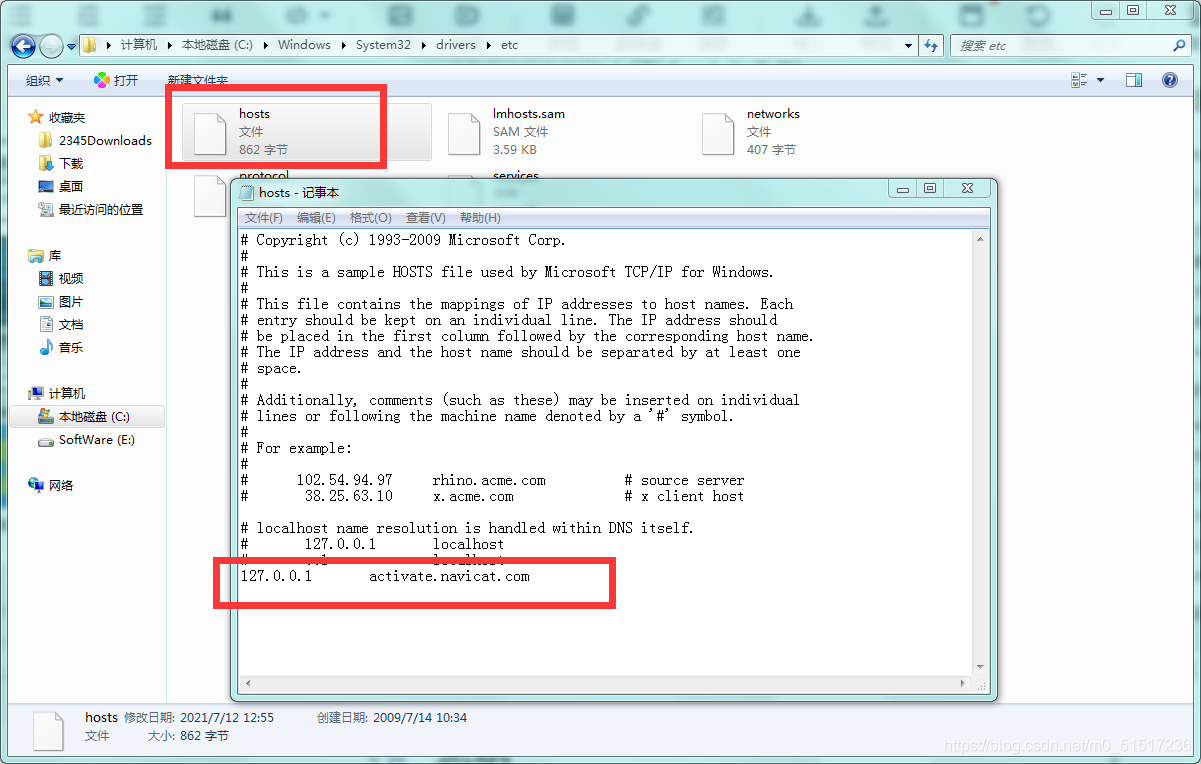Image resolution: width=1201 pixels, height=764 pixels.
Task: Click the folder icon in the address bar
Action: [90, 45]
